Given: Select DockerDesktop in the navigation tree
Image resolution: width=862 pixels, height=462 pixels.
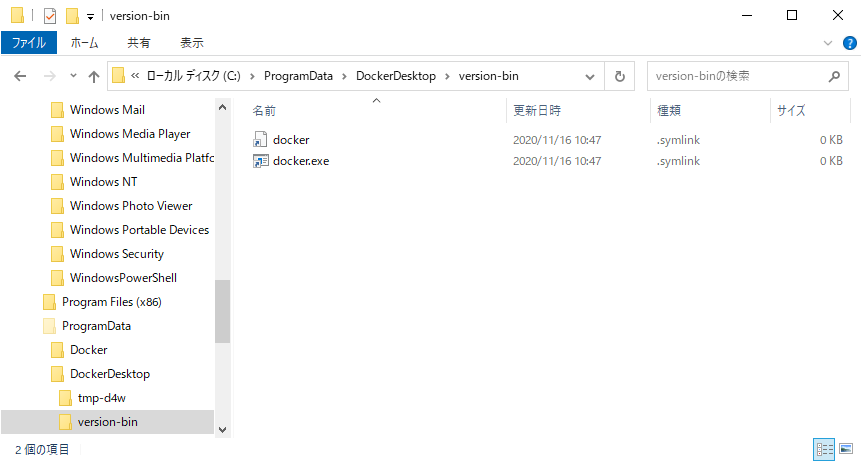Looking at the screenshot, I should 109,374.
